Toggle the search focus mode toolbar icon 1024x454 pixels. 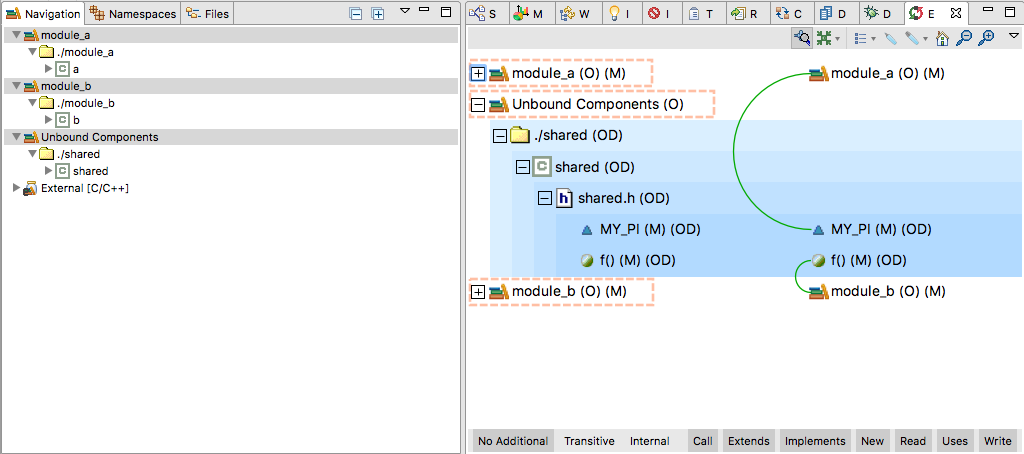point(801,39)
